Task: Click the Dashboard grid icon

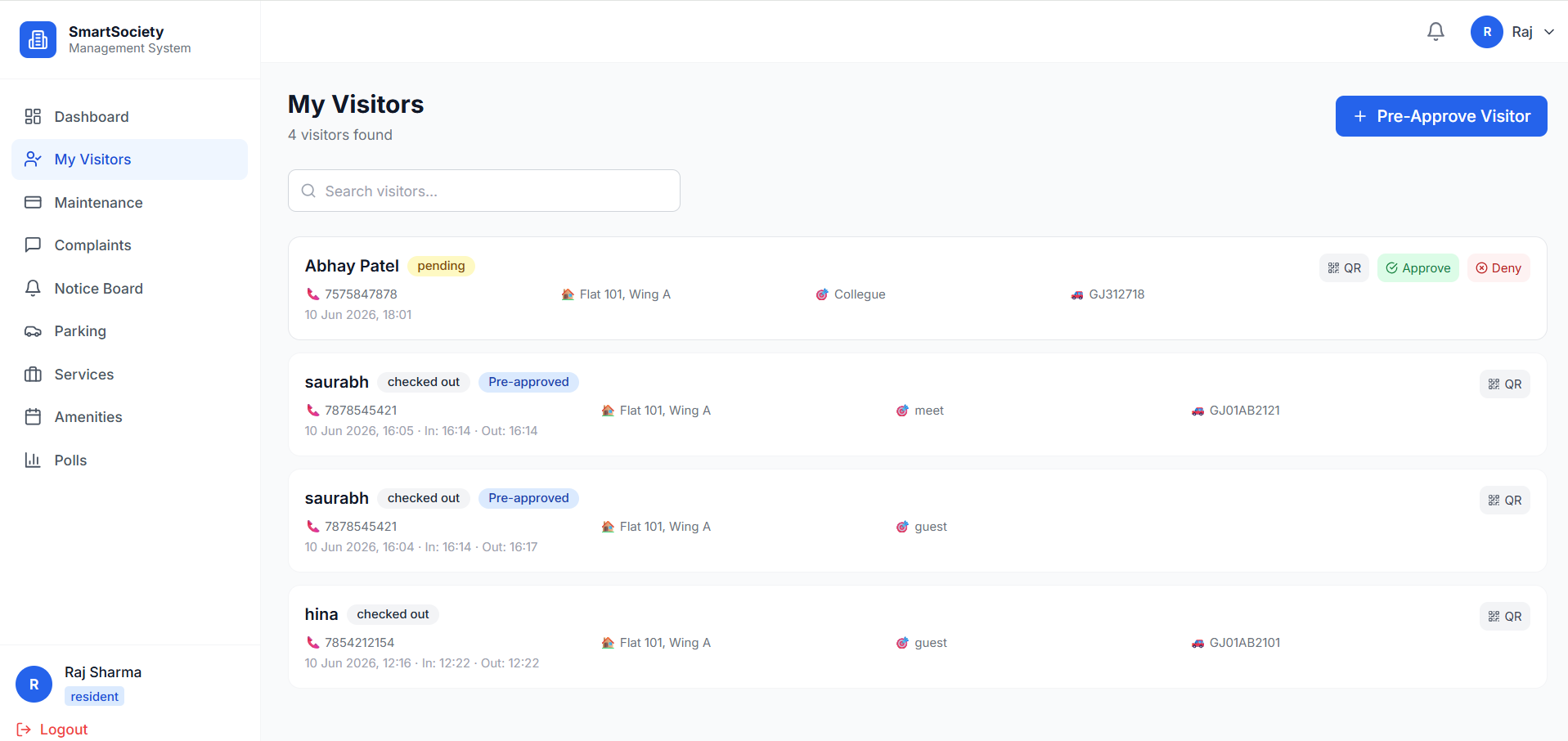Action: (33, 117)
